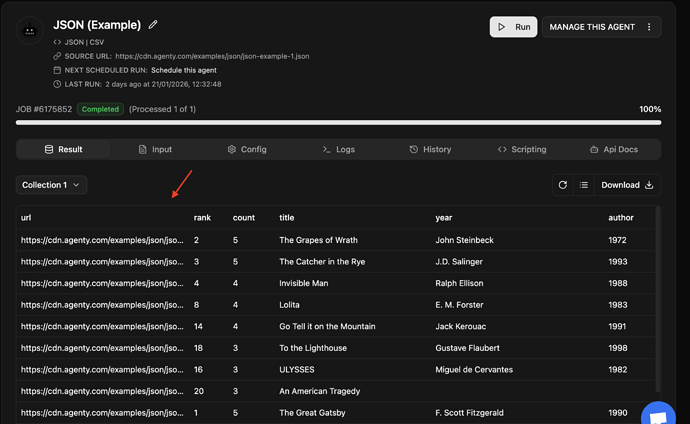Click the robot agent avatar icon
The width and height of the screenshot is (690, 424).
pyautogui.click(x=30, y=30)
